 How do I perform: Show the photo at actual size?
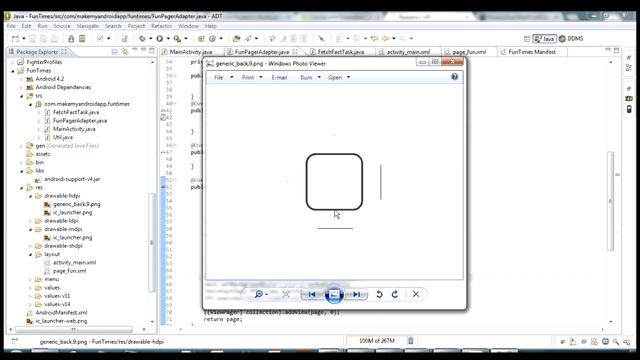286,294
